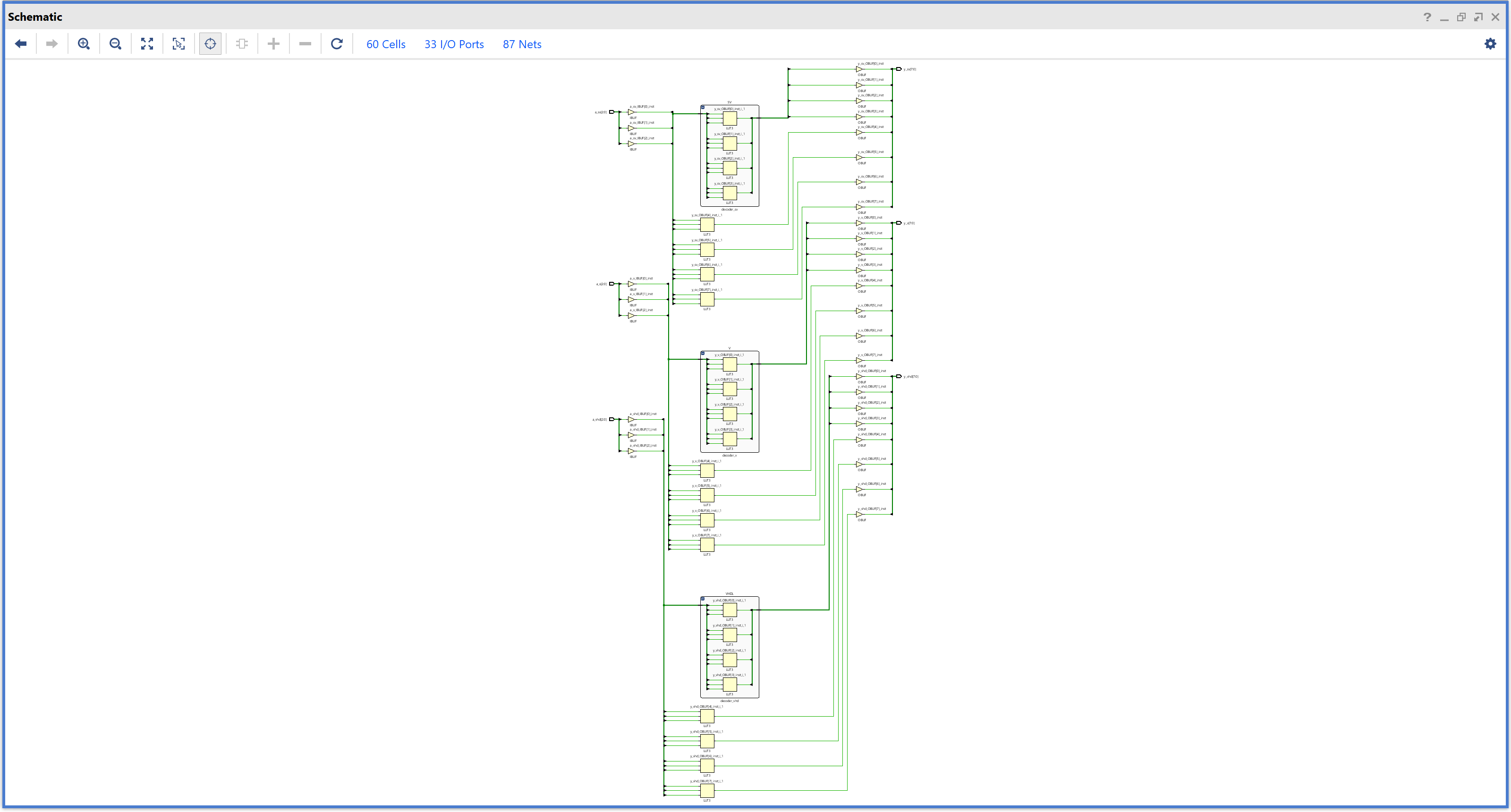
Task: Open the 87 Nets link
Action: pyautogui.click(x=521, y=44)
